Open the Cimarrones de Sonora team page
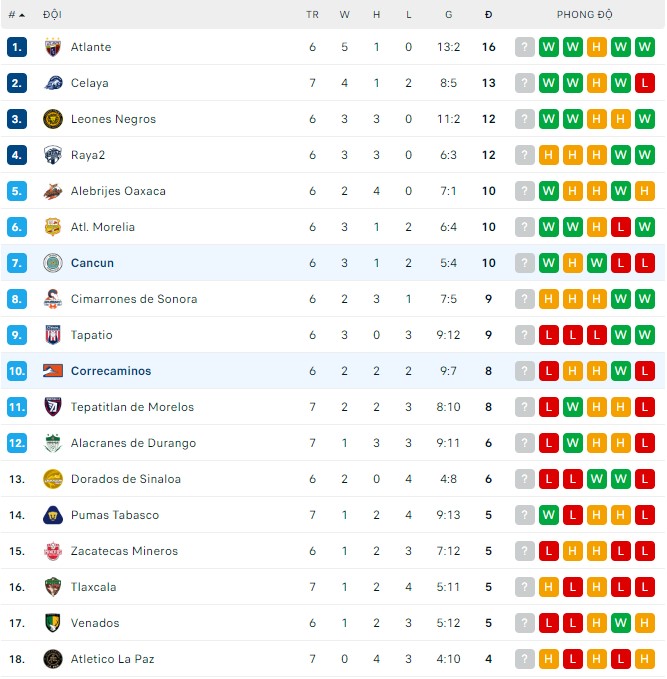This screenshot has width=667, height=679. point(134,299)
